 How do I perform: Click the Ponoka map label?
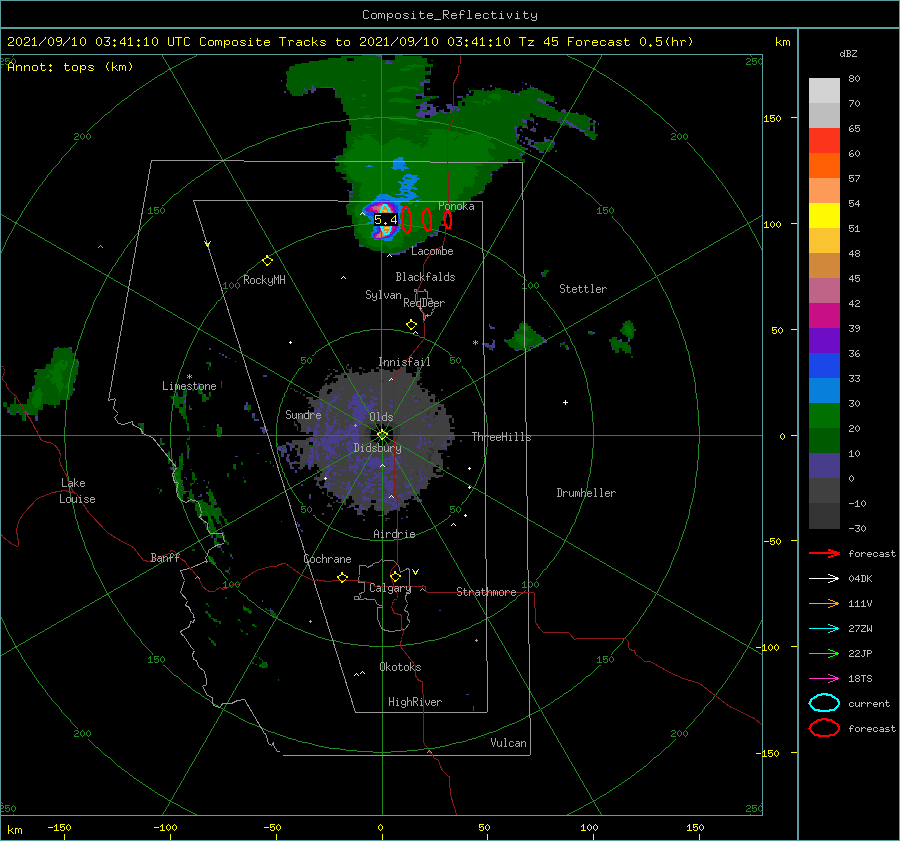(x=456, y=206)
